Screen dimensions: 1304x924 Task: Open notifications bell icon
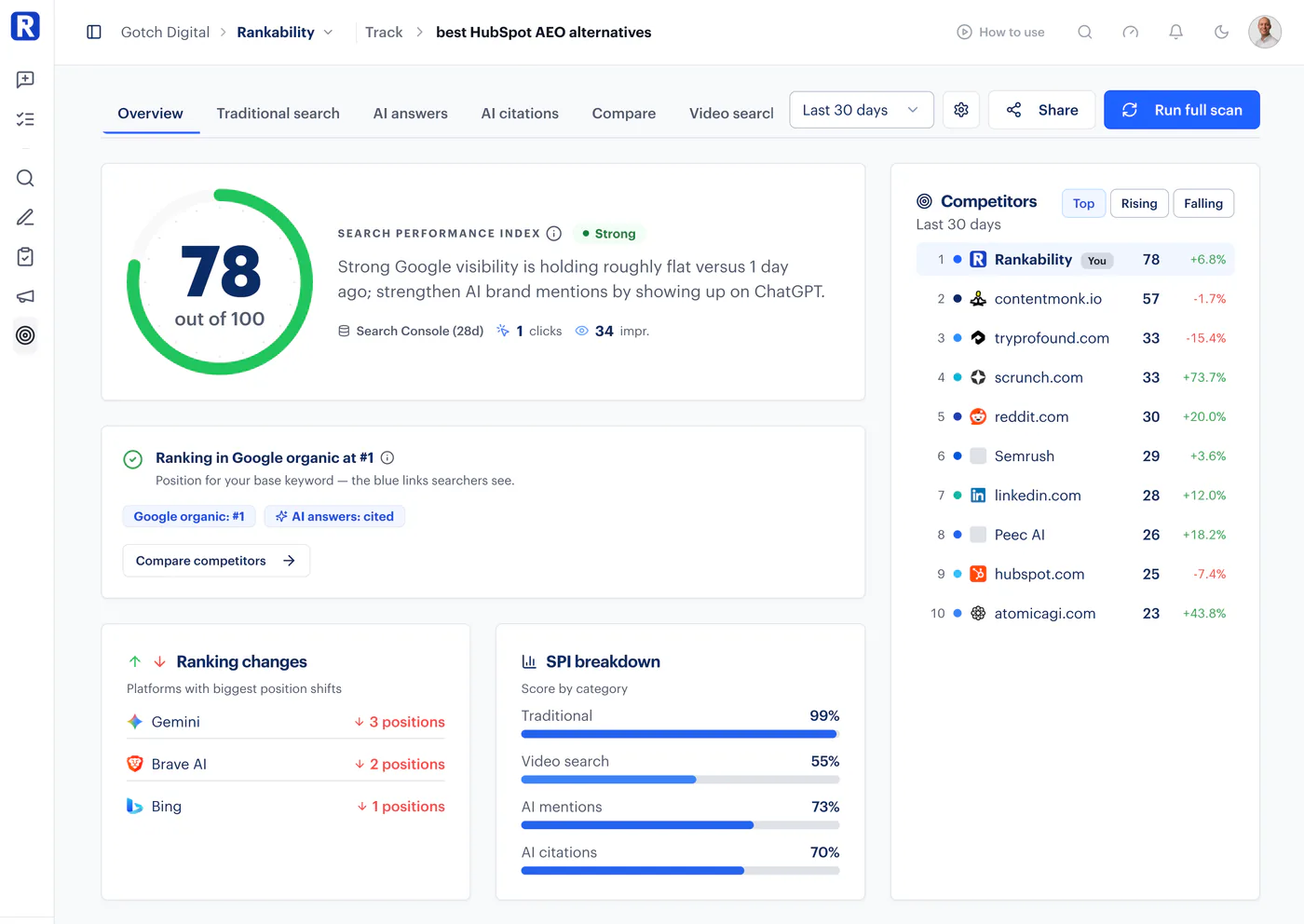(1176, 32)
